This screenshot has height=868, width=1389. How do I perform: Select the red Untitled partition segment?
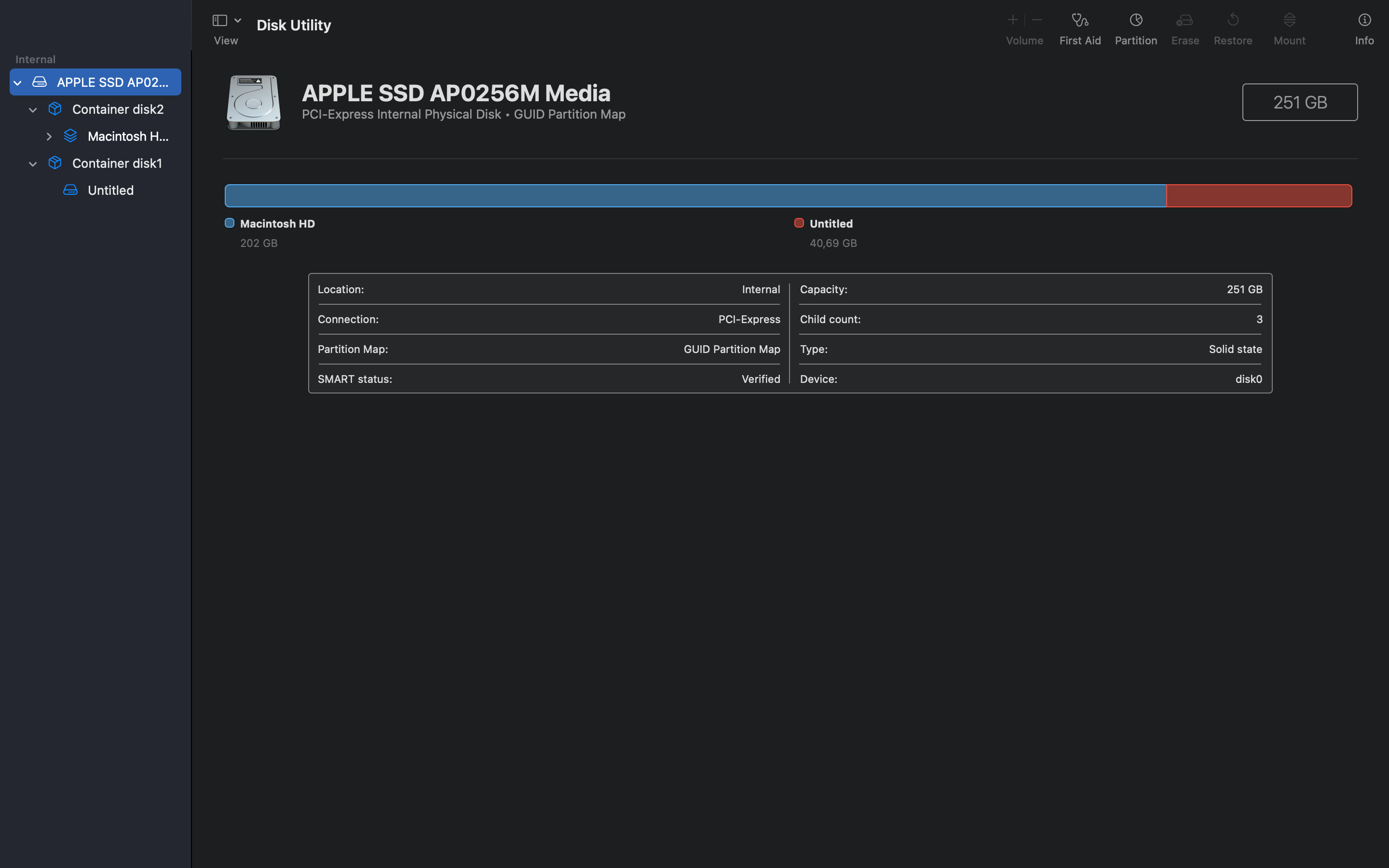click(x=1259, y=195)
